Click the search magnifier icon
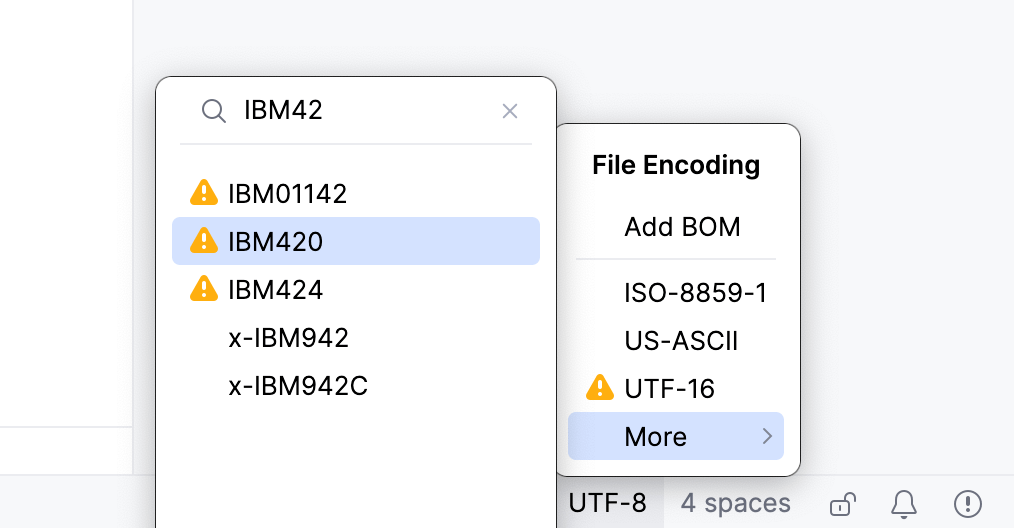Screen dimensions: 1014x528 click(213, 111)
